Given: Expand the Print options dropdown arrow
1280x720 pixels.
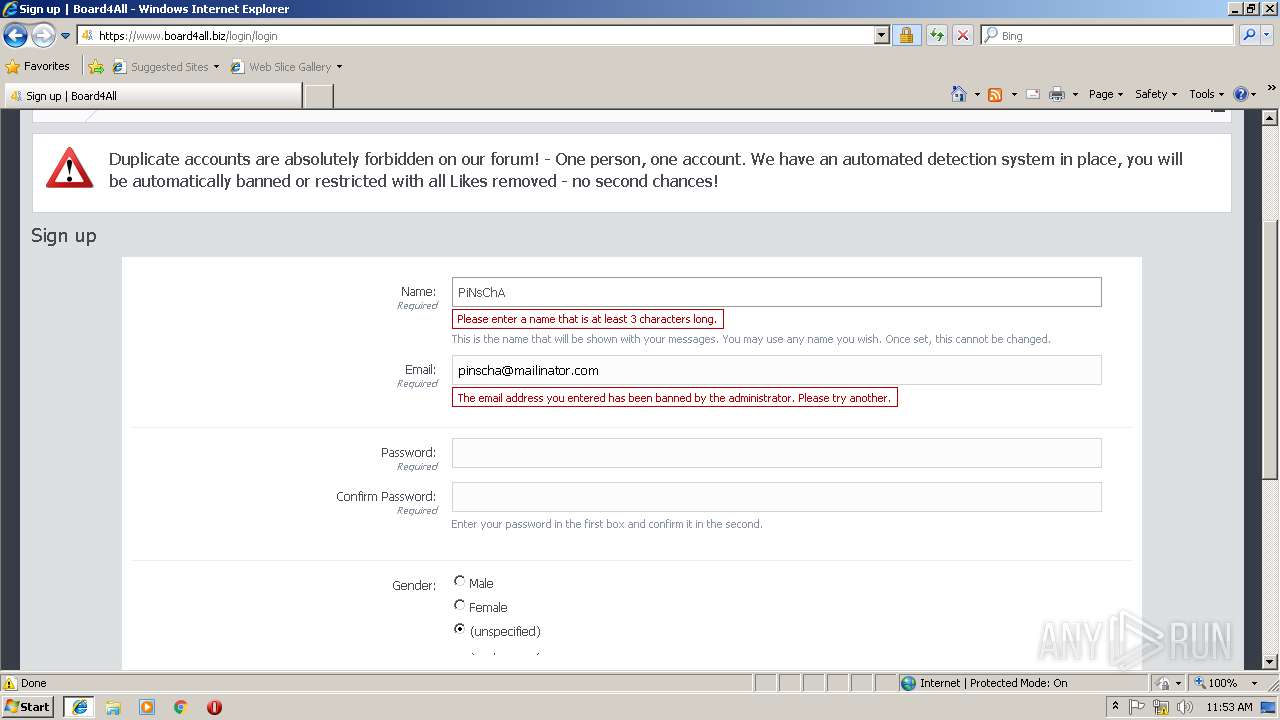Looking at the screenshot, I should click(1075, 94).
